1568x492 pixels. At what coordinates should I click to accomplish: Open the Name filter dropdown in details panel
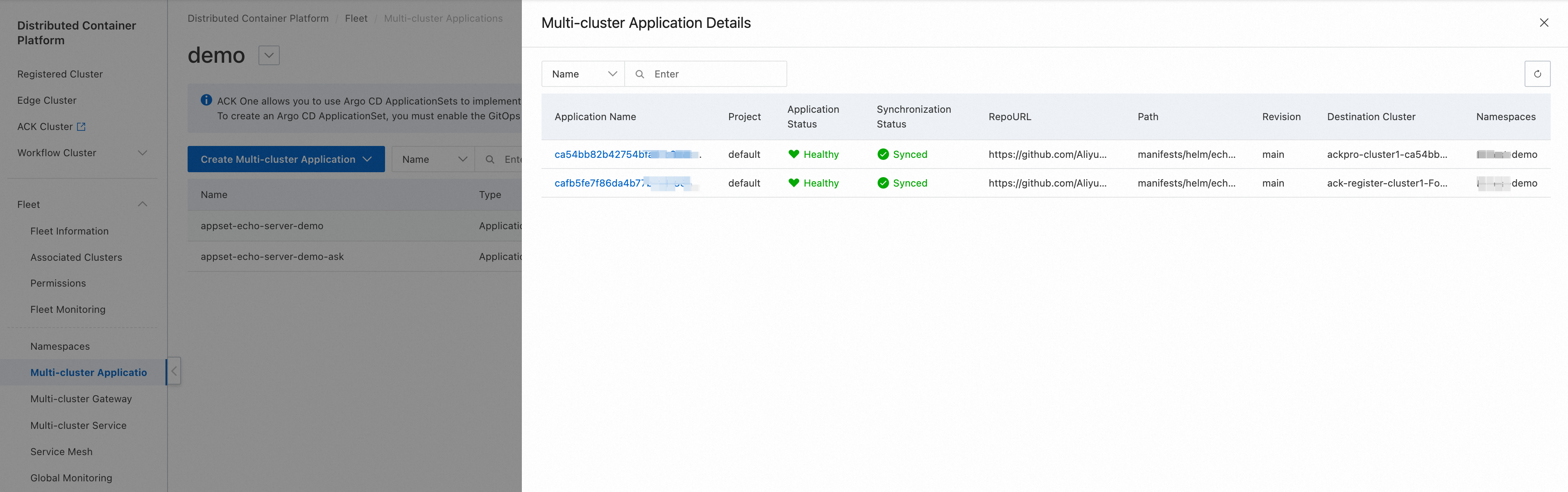[583, 74]
